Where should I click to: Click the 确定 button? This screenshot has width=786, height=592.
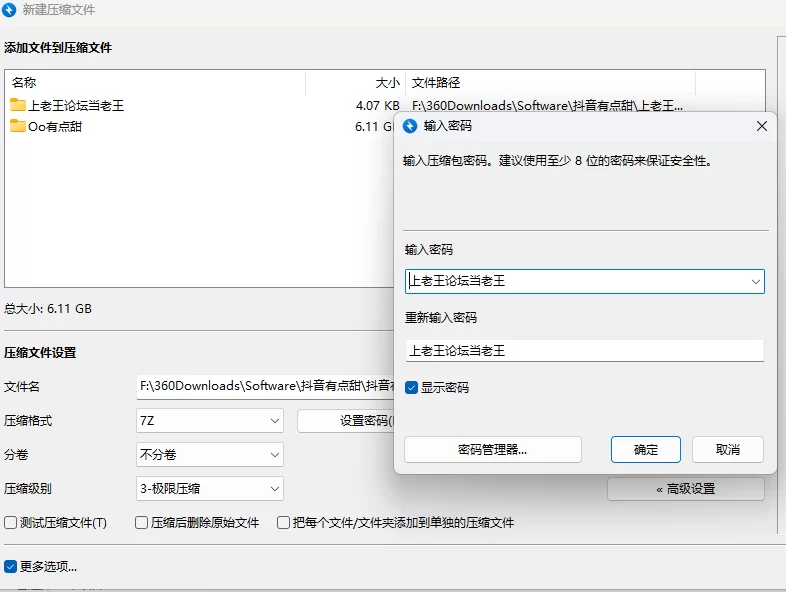tap(646, 449)
